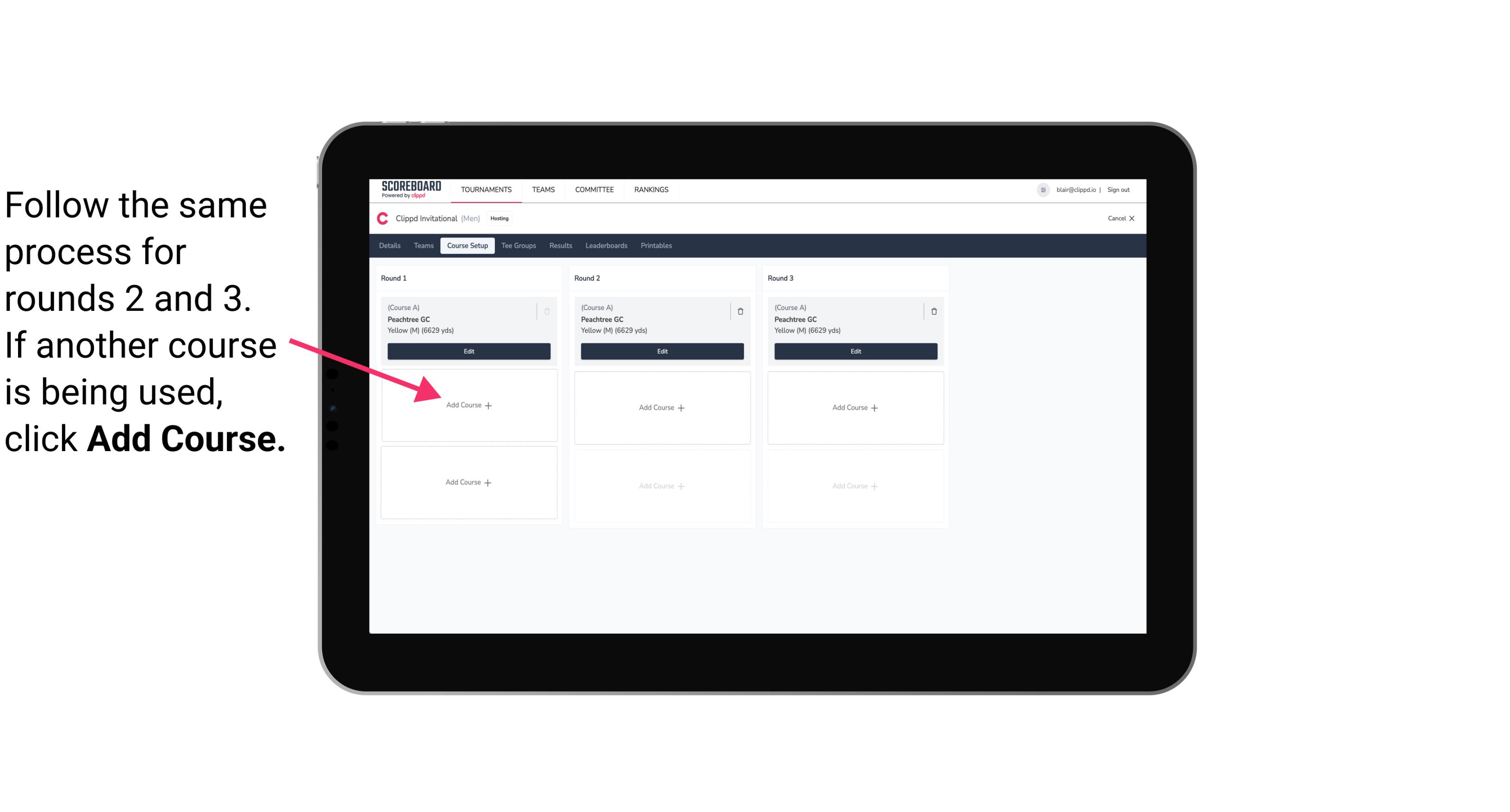Click Add Course for Round 2

(x=660, y=407)
